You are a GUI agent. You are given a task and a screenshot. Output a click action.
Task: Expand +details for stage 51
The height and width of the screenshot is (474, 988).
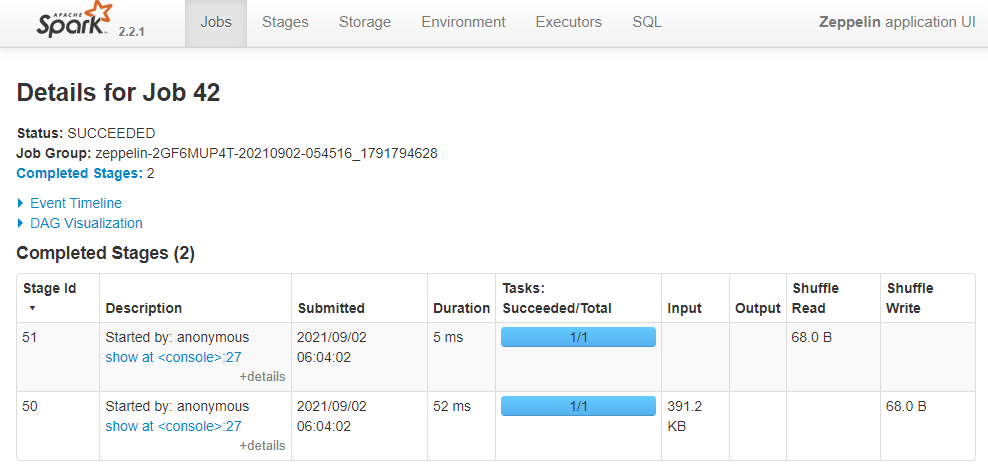(262, 377)
